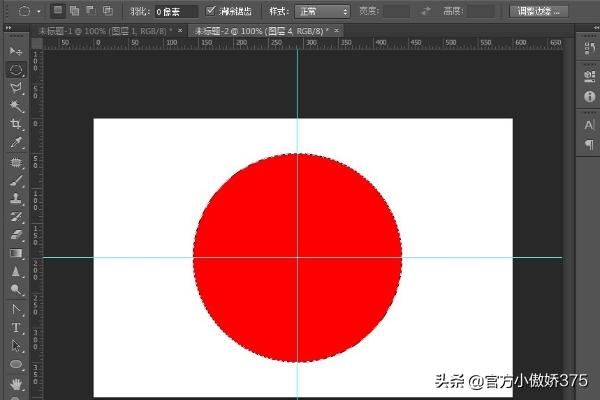Screen dimensions: 600x400
Task: Select the Clone Stamp tool
Action: click(16, 198)
